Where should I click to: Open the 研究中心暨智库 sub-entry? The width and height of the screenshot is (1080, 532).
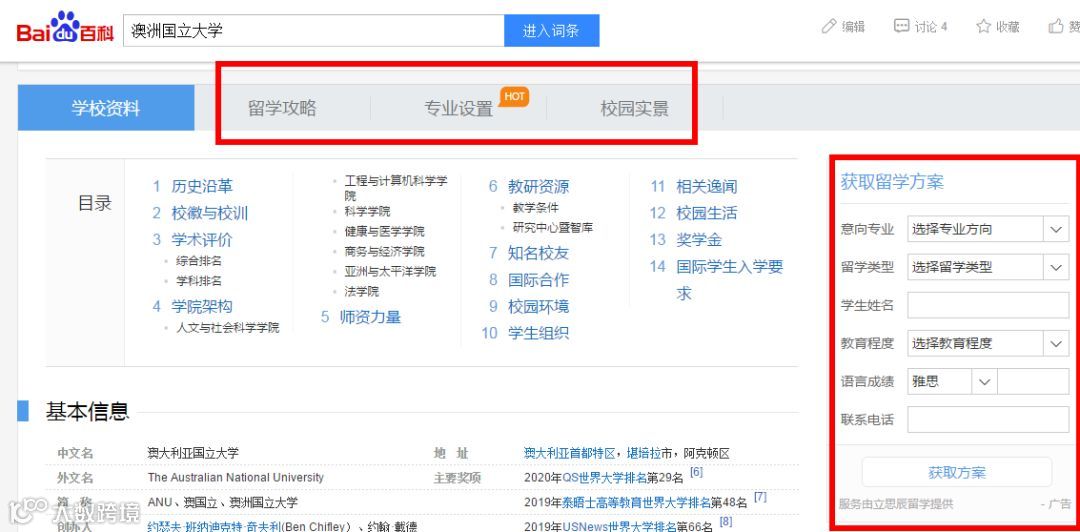pyautogui.click(x=552, y=227)
